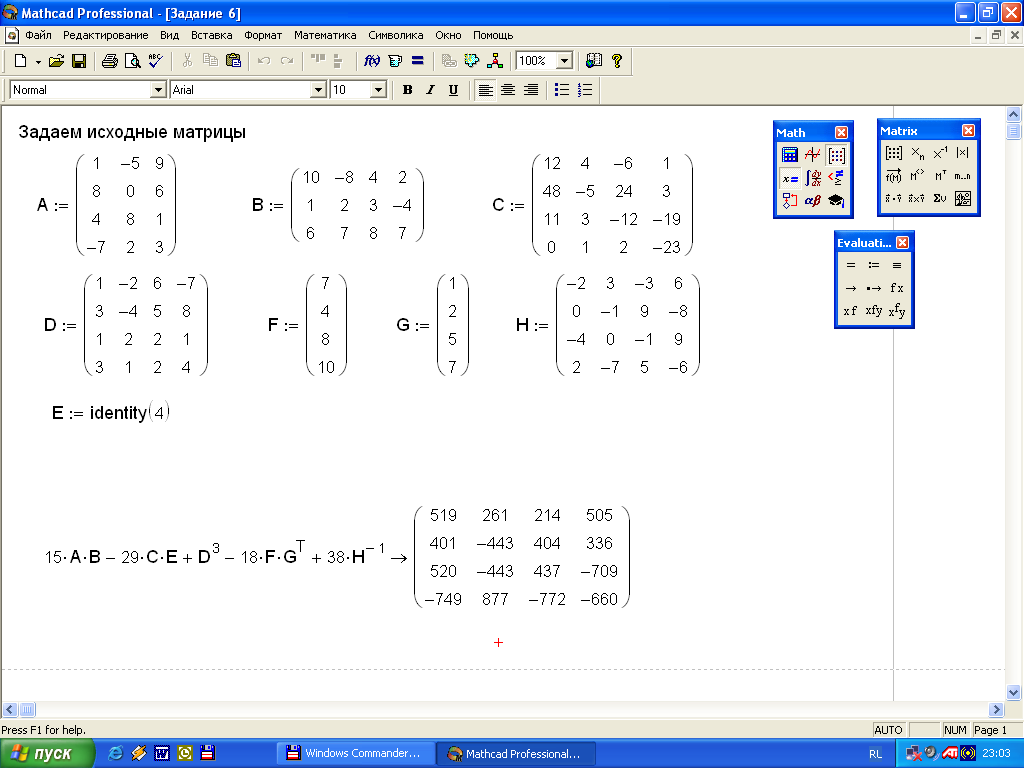Click the dot product icon in Matrix palette

tap(894, 199)
